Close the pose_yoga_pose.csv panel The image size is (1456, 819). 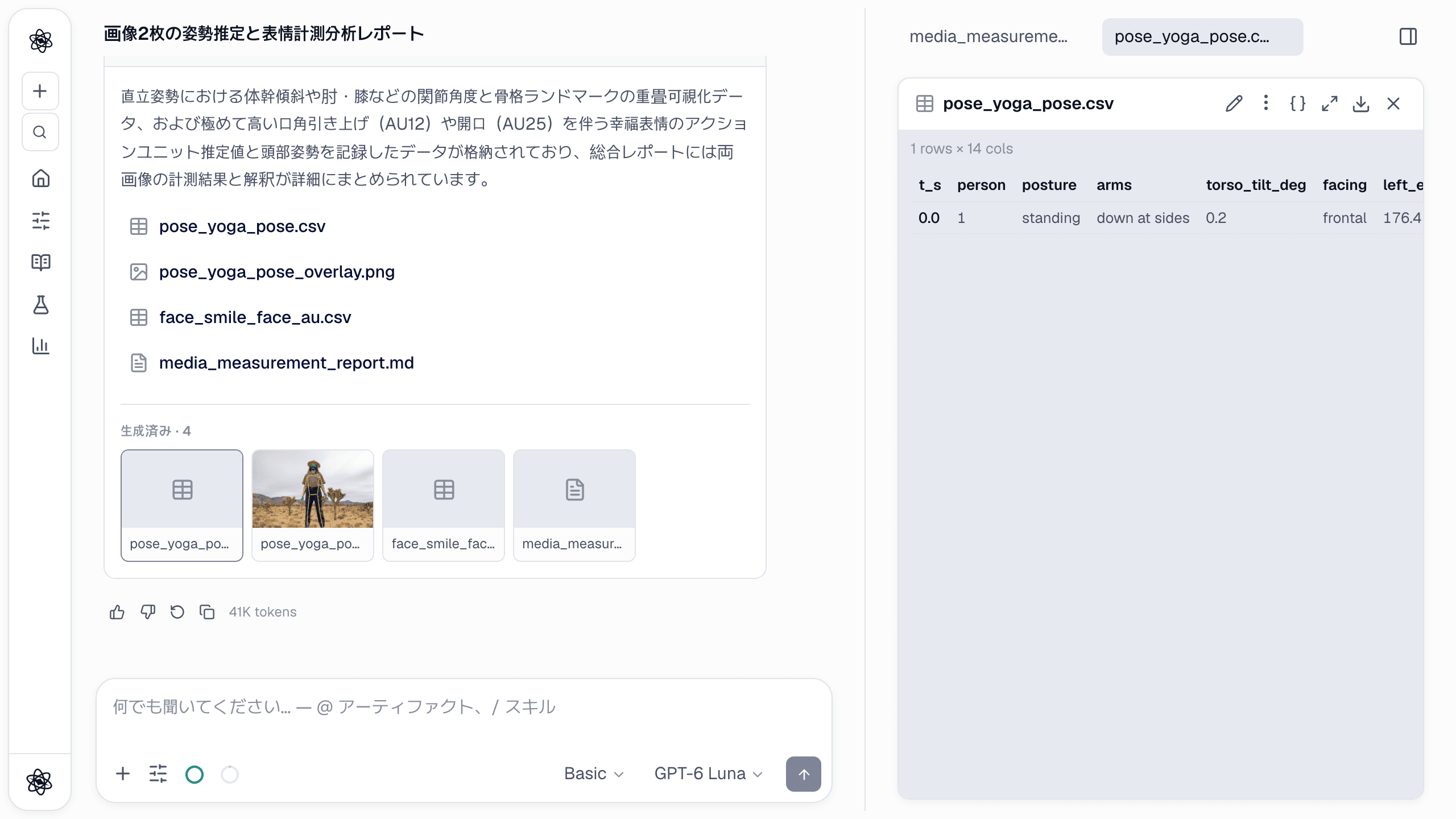point(1393,104)
